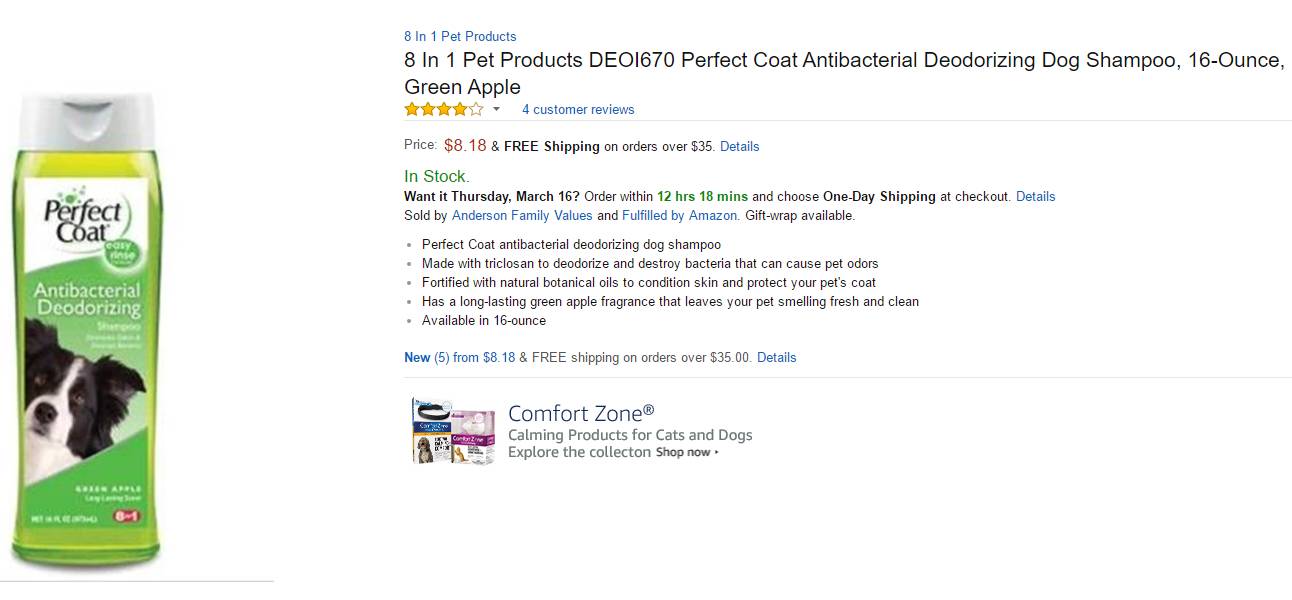Viewport: 1292px width, 600px height.
Task: Click the green In Stock status
Action: (436, 177)
